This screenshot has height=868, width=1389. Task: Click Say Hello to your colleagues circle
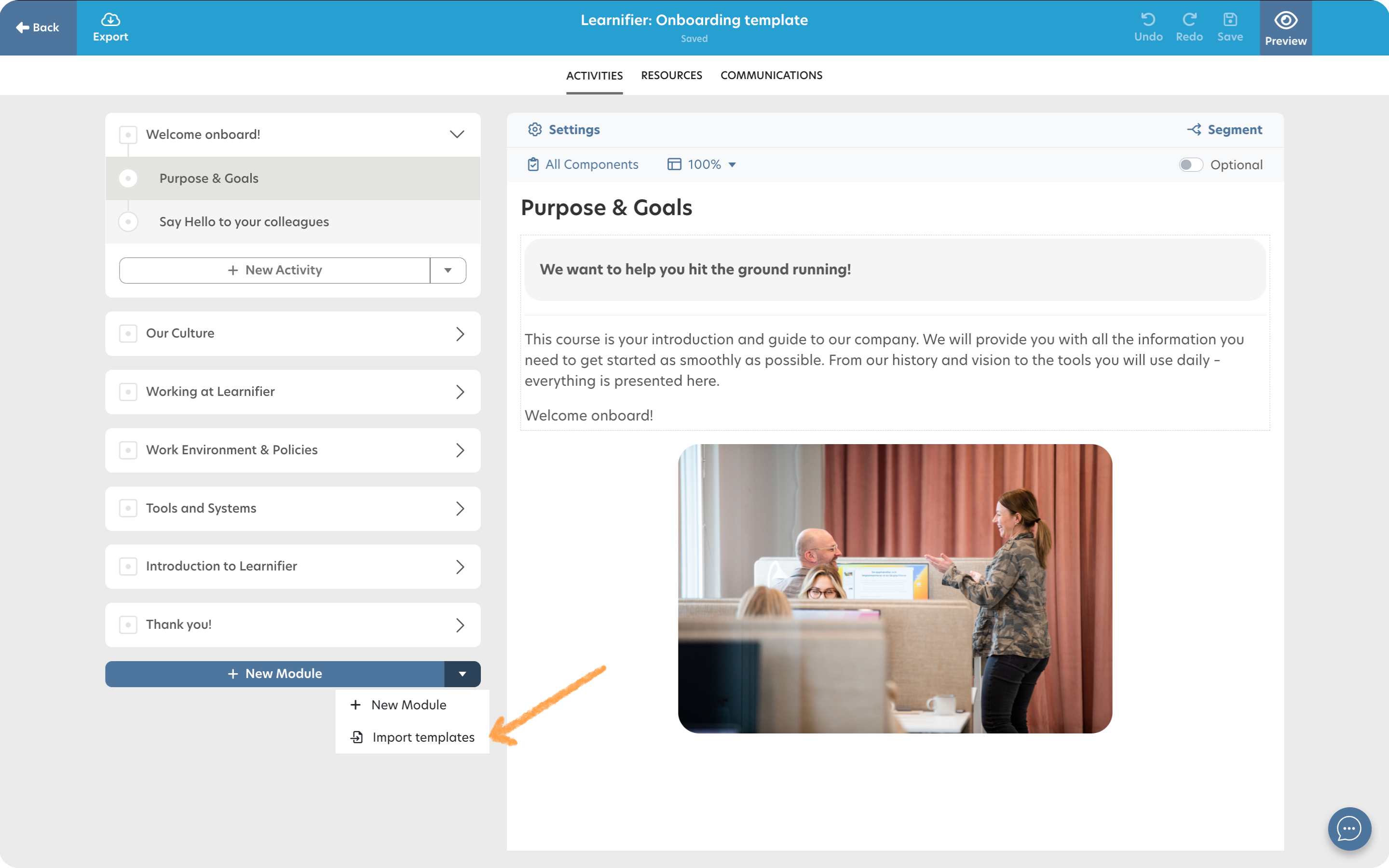point(128,222)
